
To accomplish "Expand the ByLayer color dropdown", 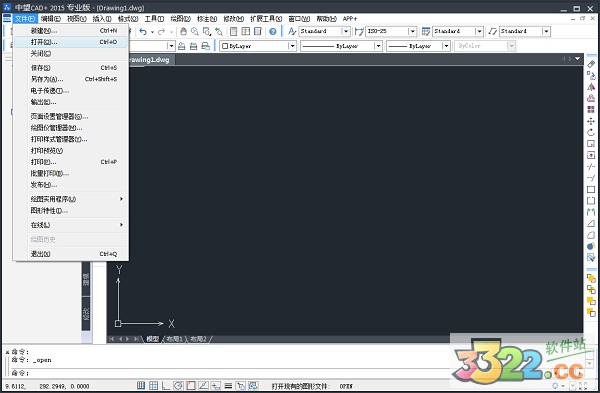I will 292,46.
